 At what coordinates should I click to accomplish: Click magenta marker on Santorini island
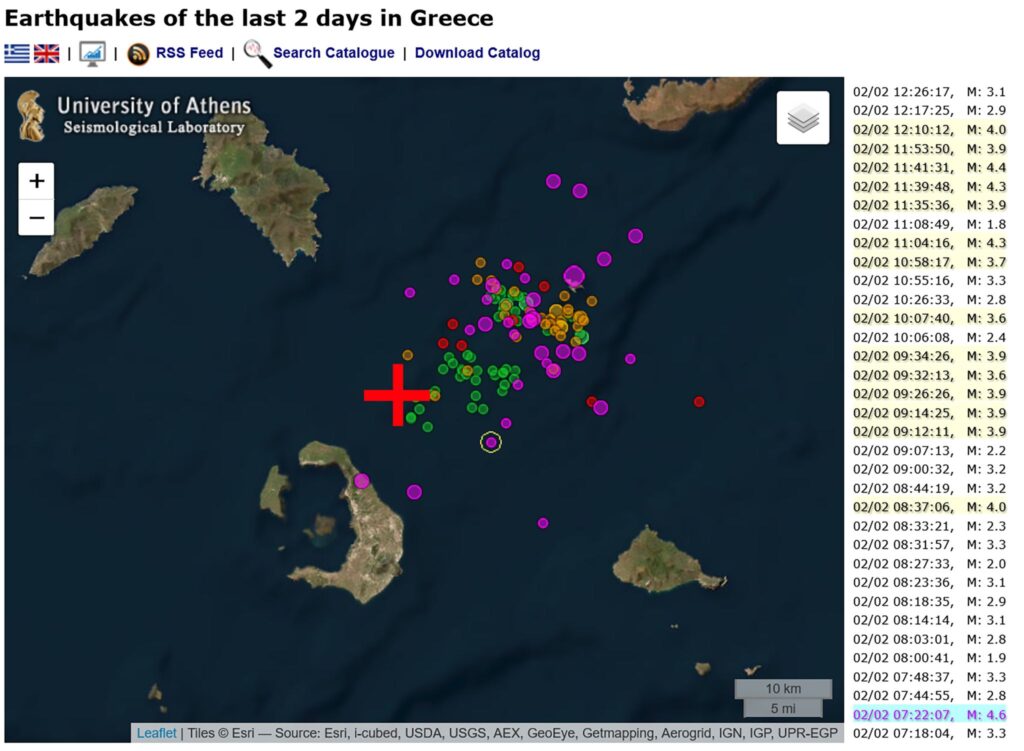362,481
